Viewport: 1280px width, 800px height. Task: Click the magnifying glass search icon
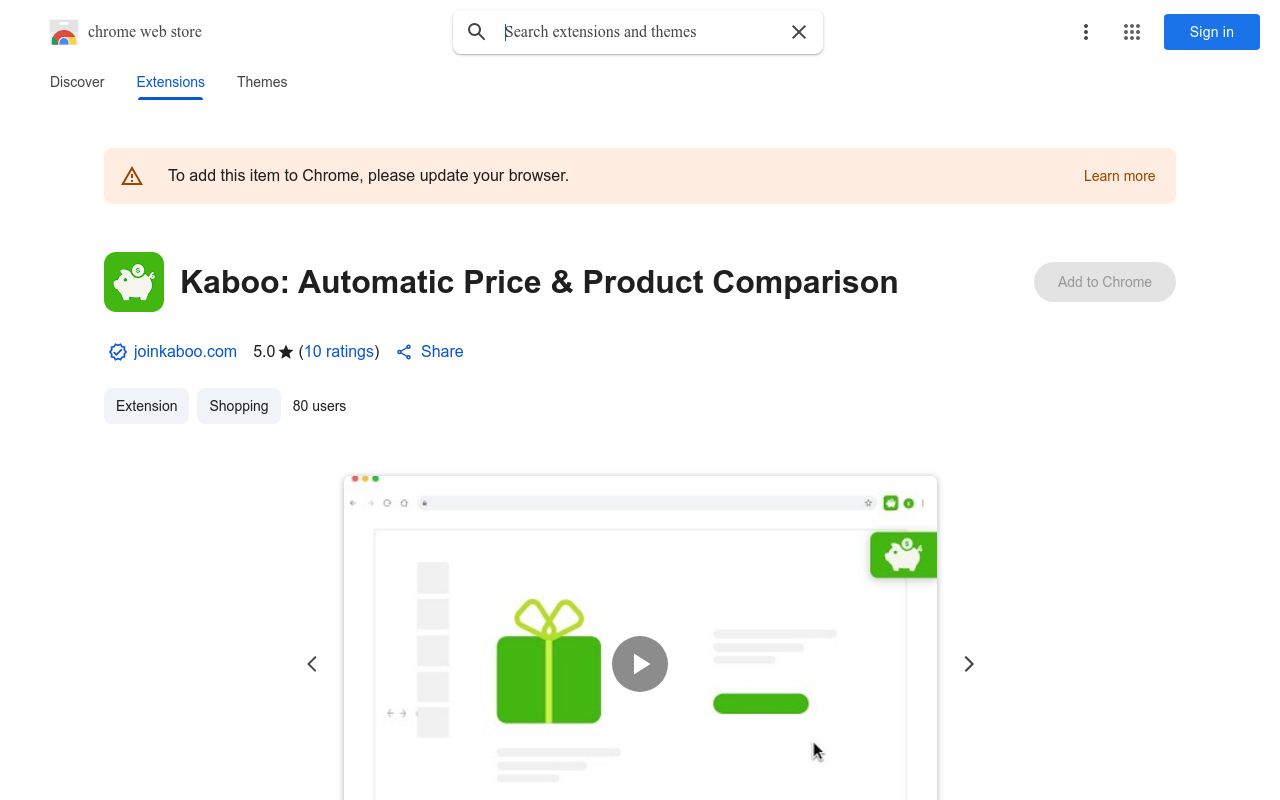coord(477,32)
